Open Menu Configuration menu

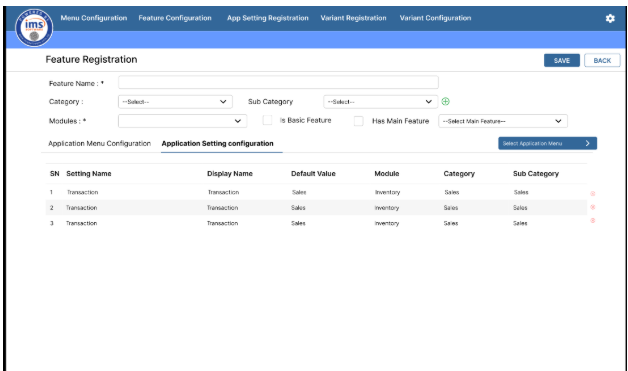[94, 18]
